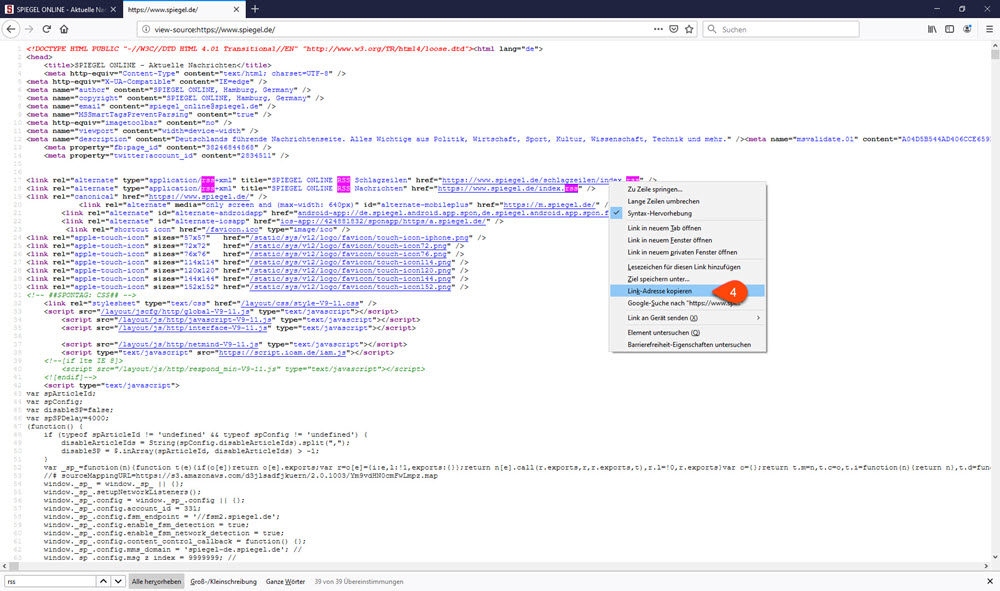Jump to previous find match arrow
The width and height of the screenshot is (1000, 591).
(103, 581)
